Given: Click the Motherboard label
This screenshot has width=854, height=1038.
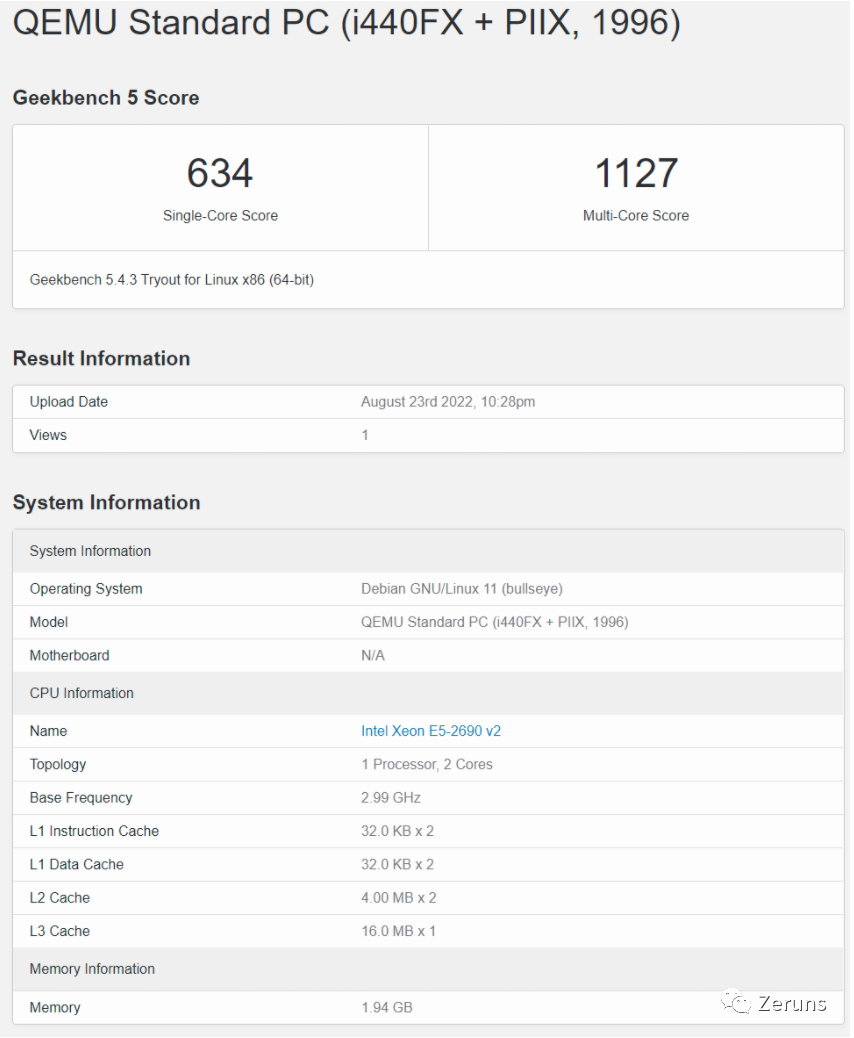Looking at the screenshot, I should pyautogui.click(x=70, y=655).
